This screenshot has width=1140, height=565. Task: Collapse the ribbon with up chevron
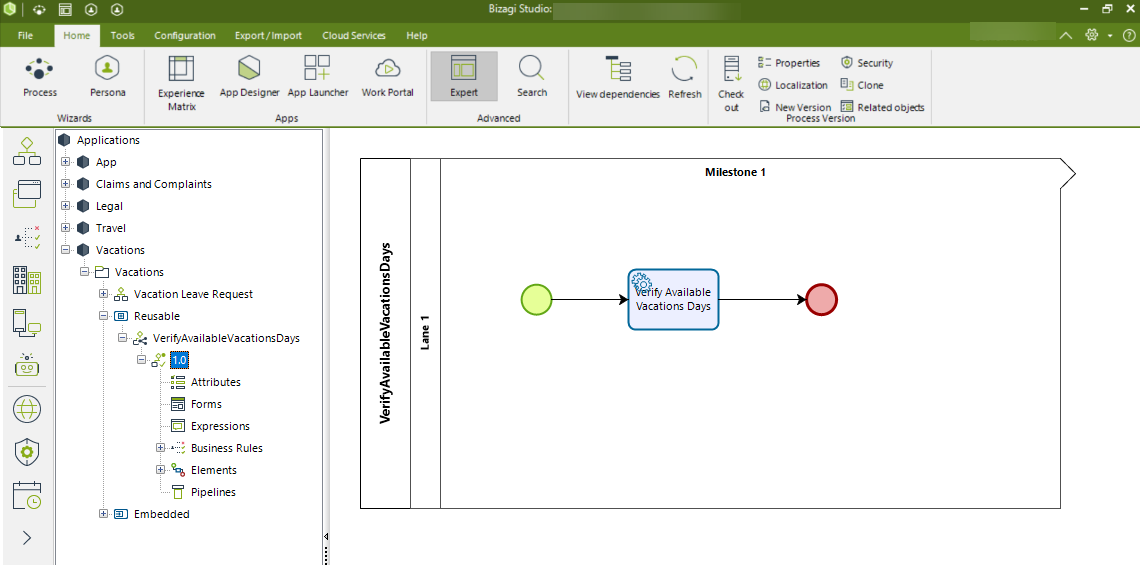(1065, 35)
